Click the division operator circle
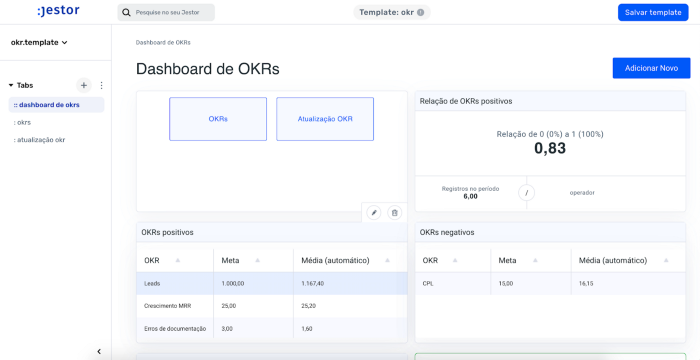Viewport: 700px width, 360px height. click(x=526, y=193)
